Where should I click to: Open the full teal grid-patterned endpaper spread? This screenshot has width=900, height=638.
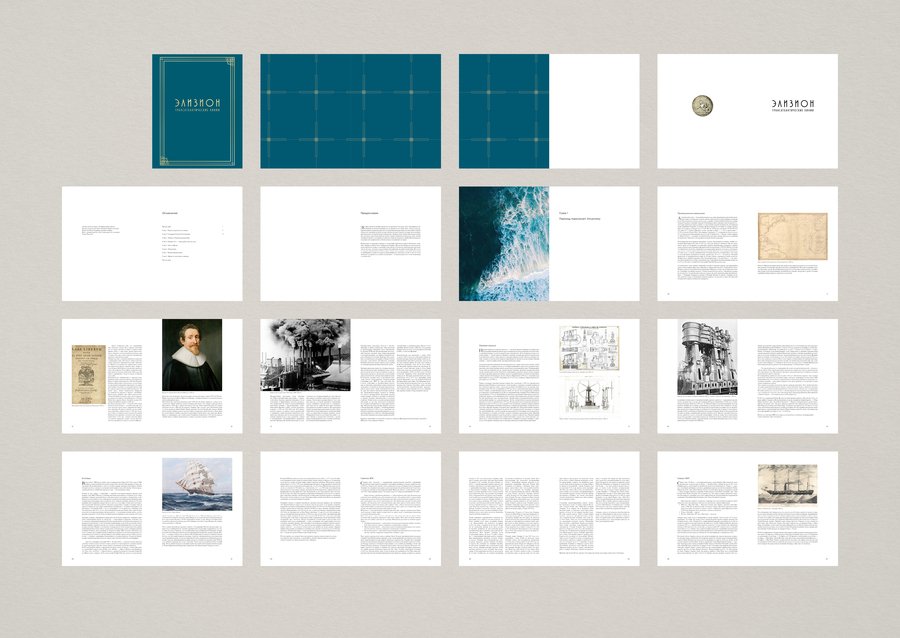[x=351, y=111]
